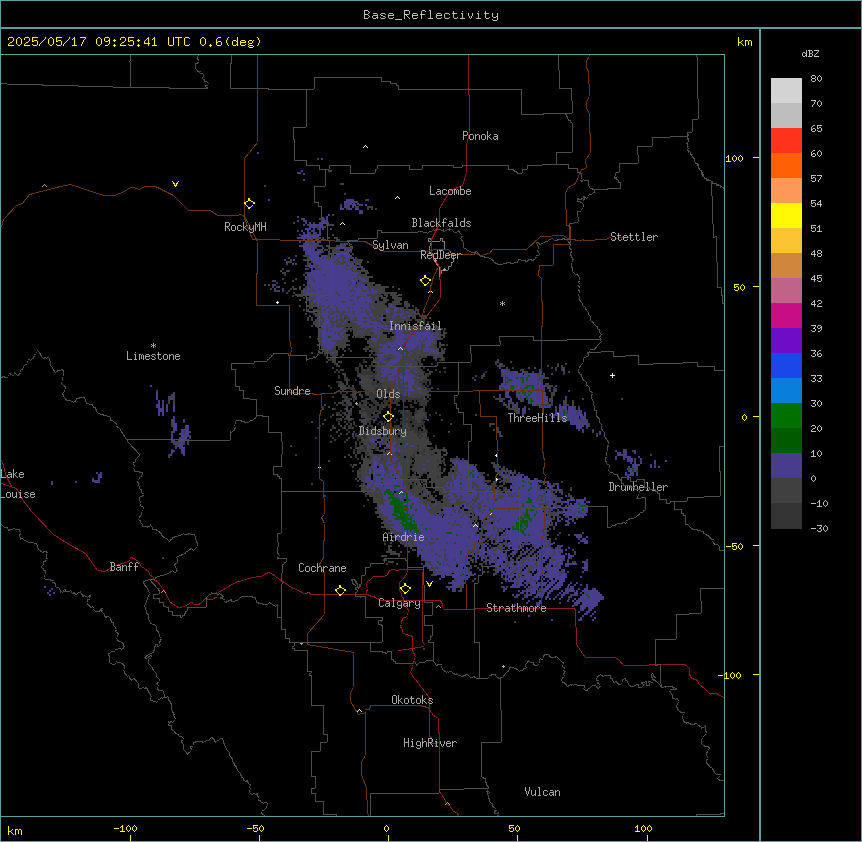This screenshot has height=842, width=862.
Task: Select the Didsbury label
Action: [x=383, y=431]
